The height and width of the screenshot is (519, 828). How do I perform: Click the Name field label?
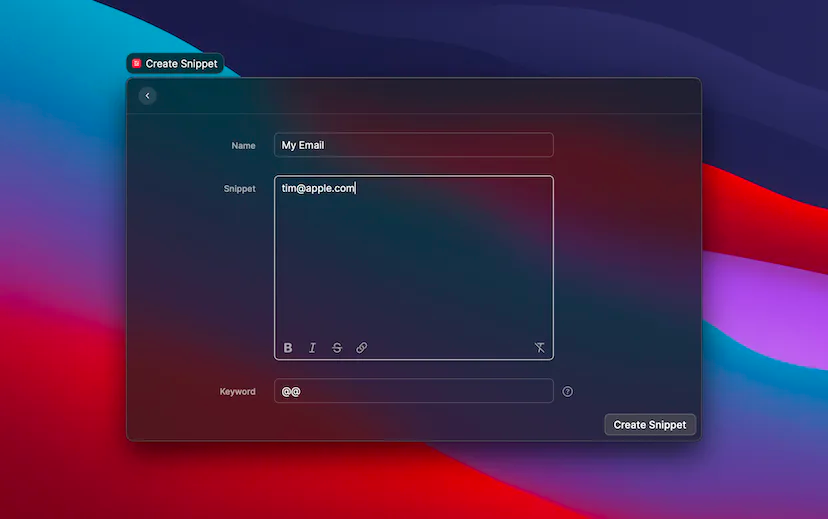tap(243, 145)
